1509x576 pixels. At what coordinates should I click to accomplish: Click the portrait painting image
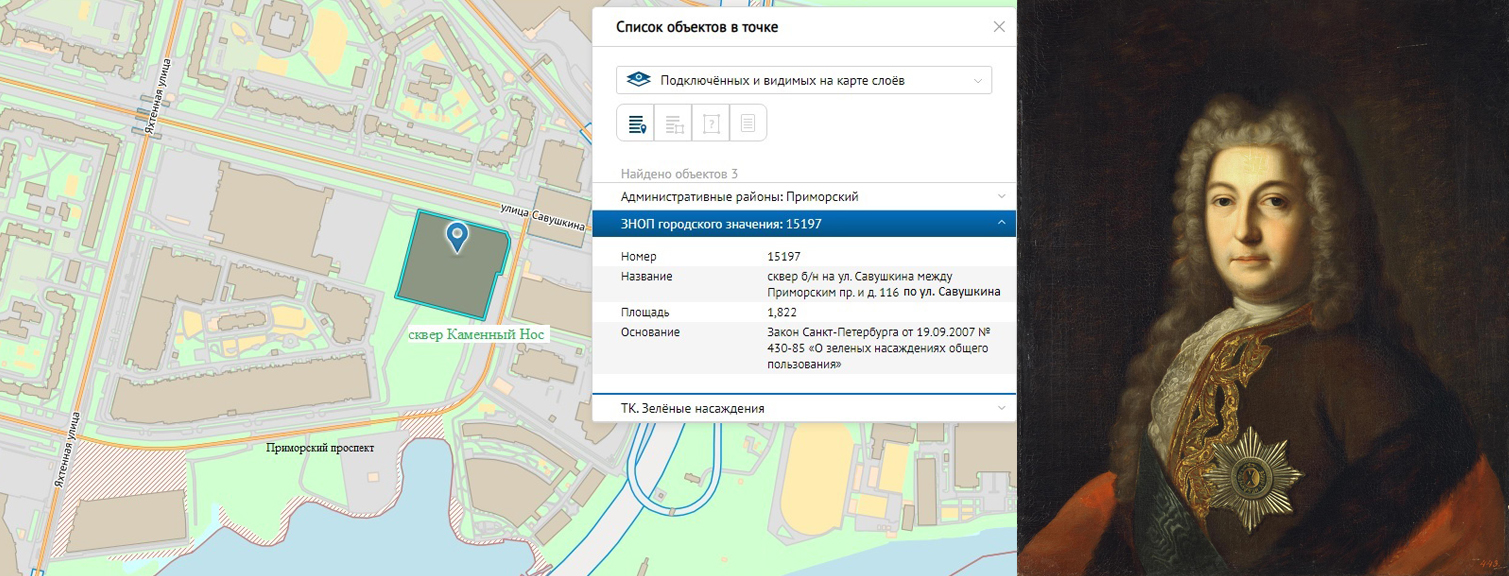(x=1263, y=288)
